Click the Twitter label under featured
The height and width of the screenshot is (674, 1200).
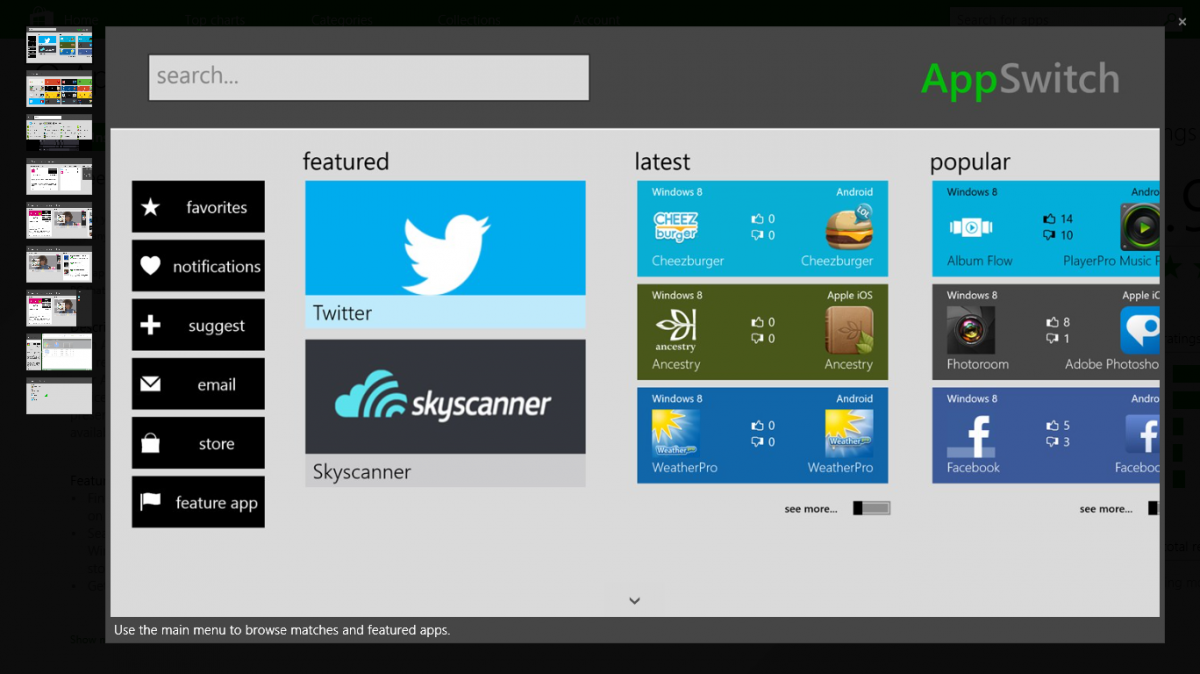coord(342,313)
